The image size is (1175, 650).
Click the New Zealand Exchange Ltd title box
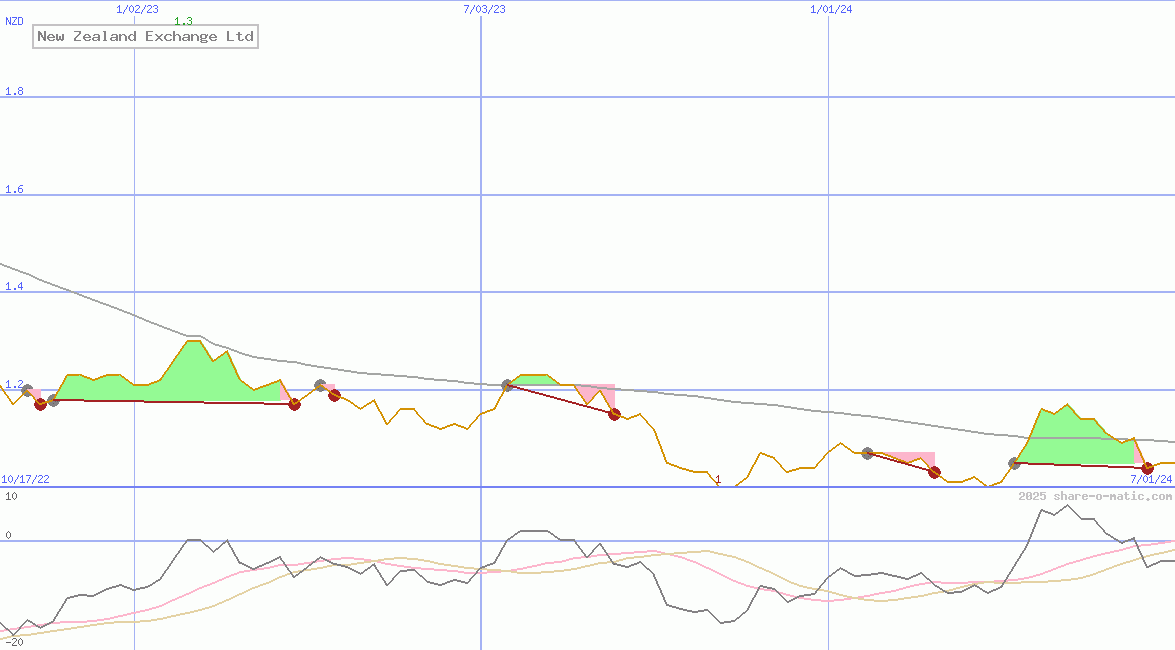pos(145,37)
